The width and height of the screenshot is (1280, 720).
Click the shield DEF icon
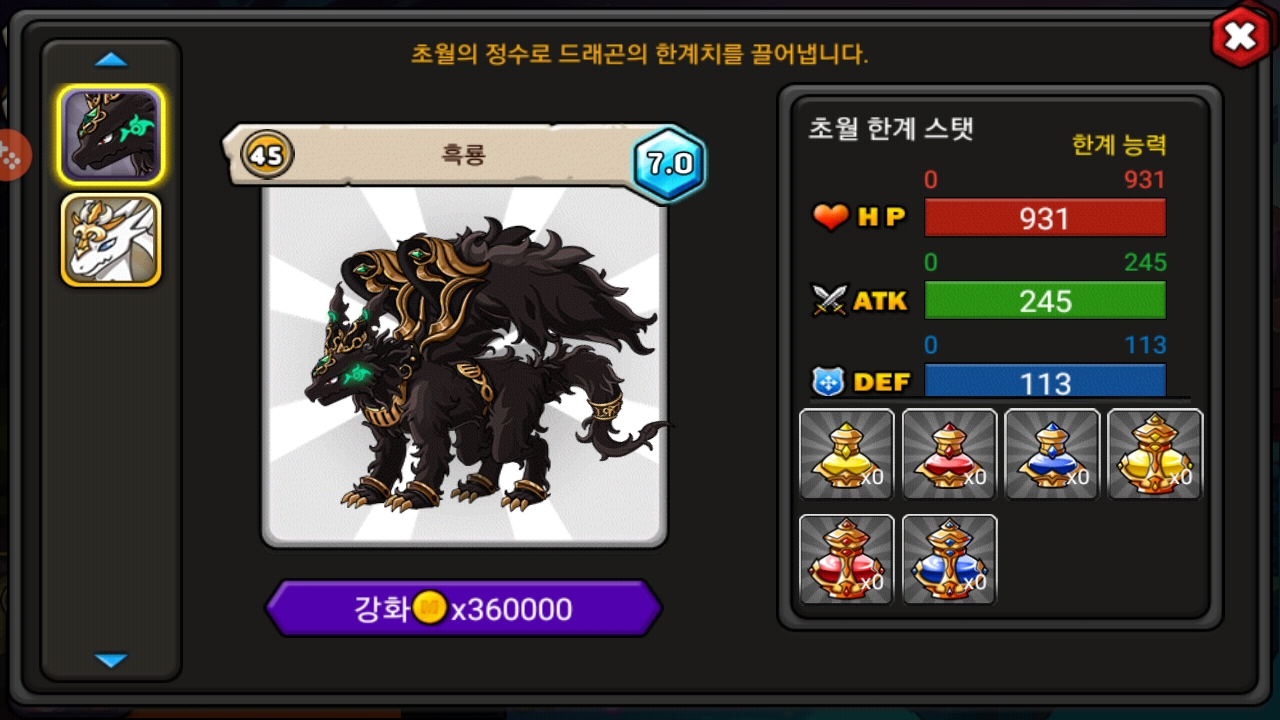pyautogui.click(x=829, y=382)
